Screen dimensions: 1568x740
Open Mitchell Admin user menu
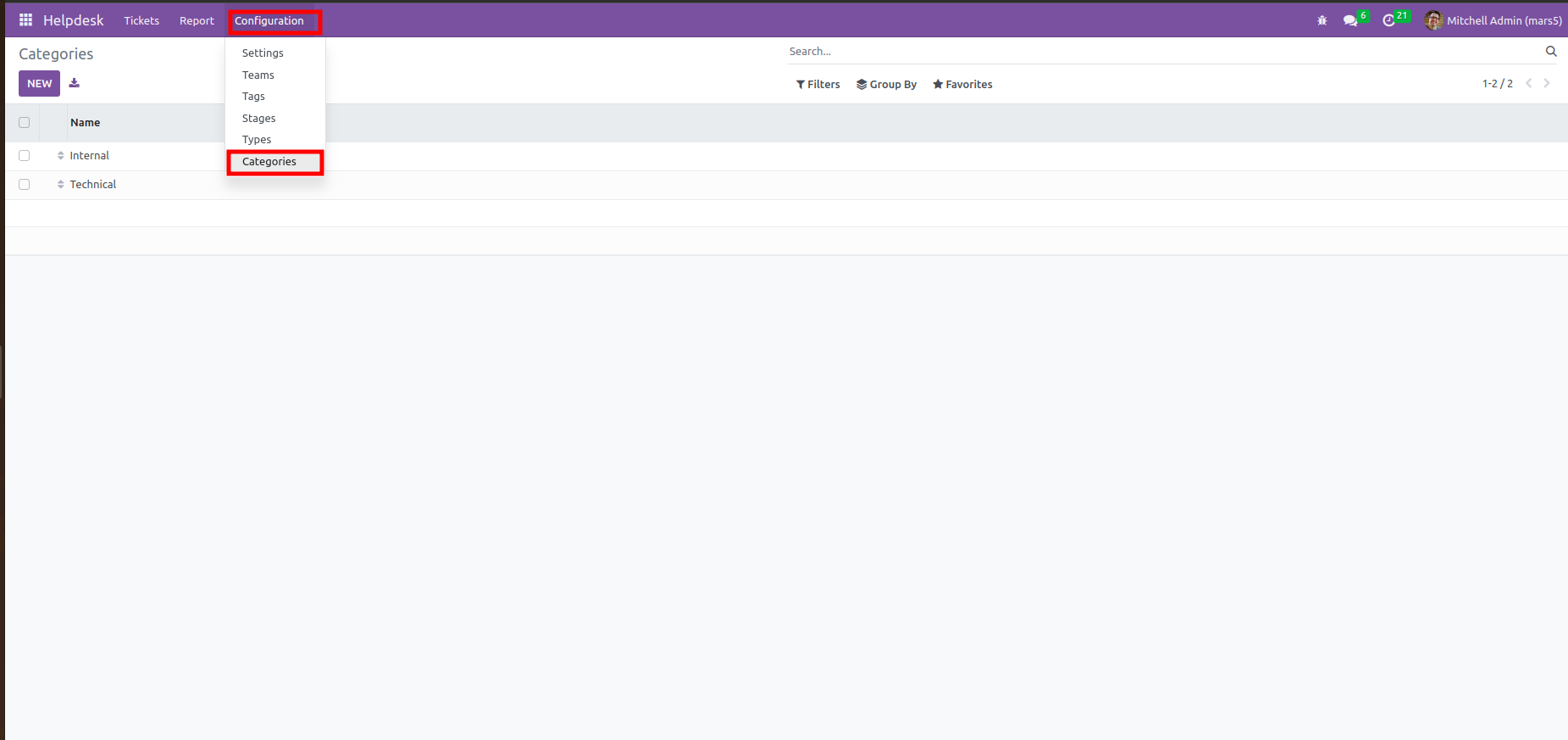point(1493,20)
